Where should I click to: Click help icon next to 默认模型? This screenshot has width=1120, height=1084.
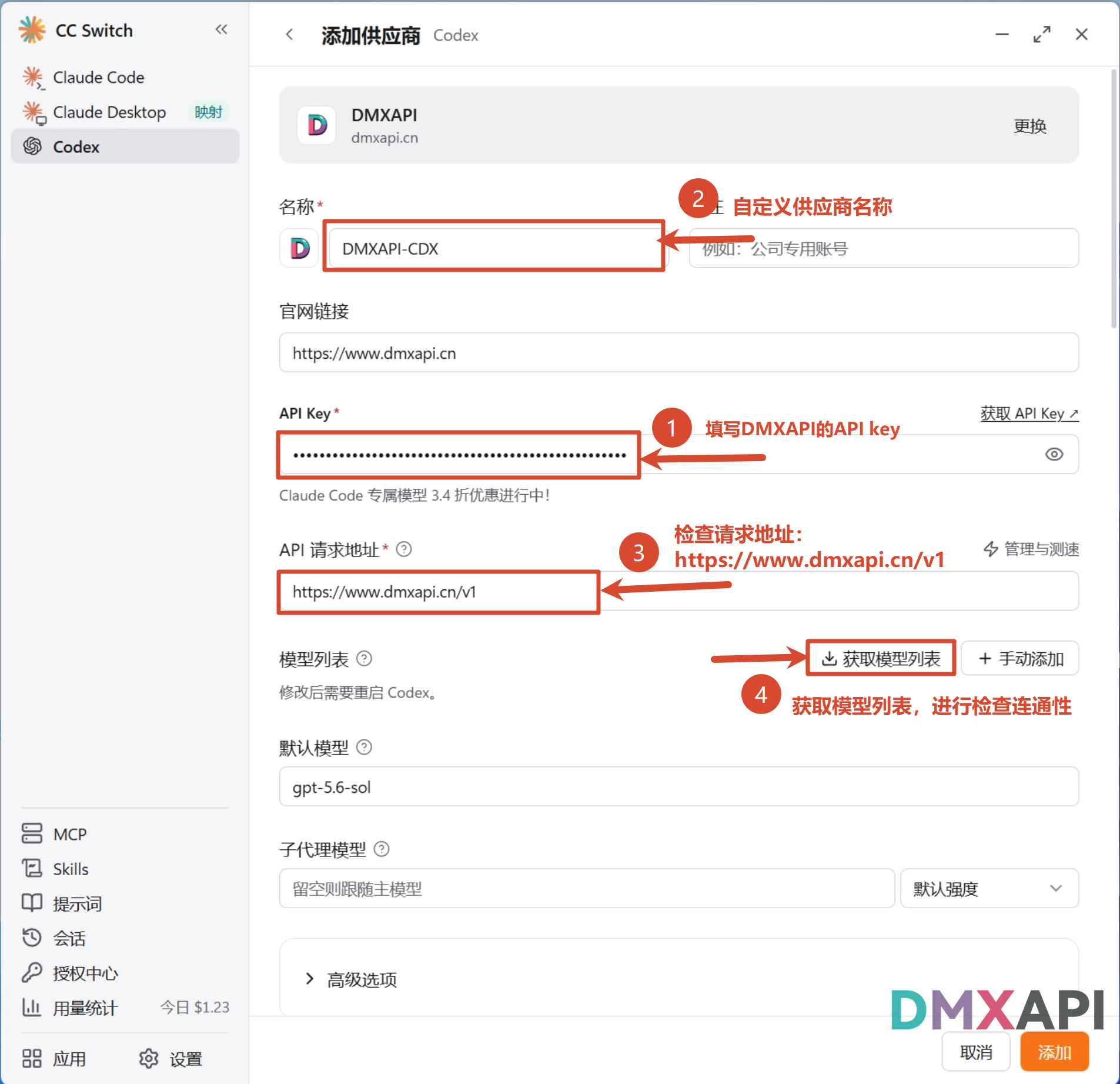pyautogui.click(x=365, y=747)
